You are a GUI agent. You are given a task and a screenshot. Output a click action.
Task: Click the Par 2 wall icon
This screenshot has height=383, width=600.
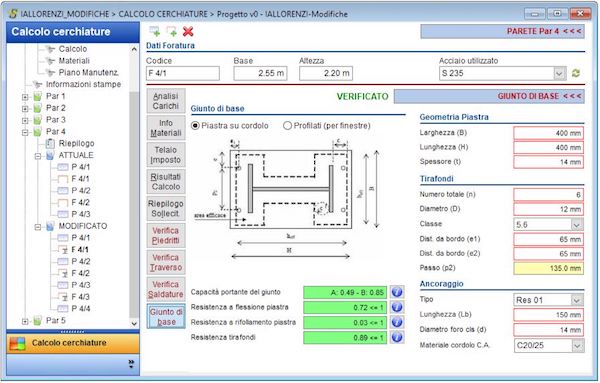pos(38,108)
